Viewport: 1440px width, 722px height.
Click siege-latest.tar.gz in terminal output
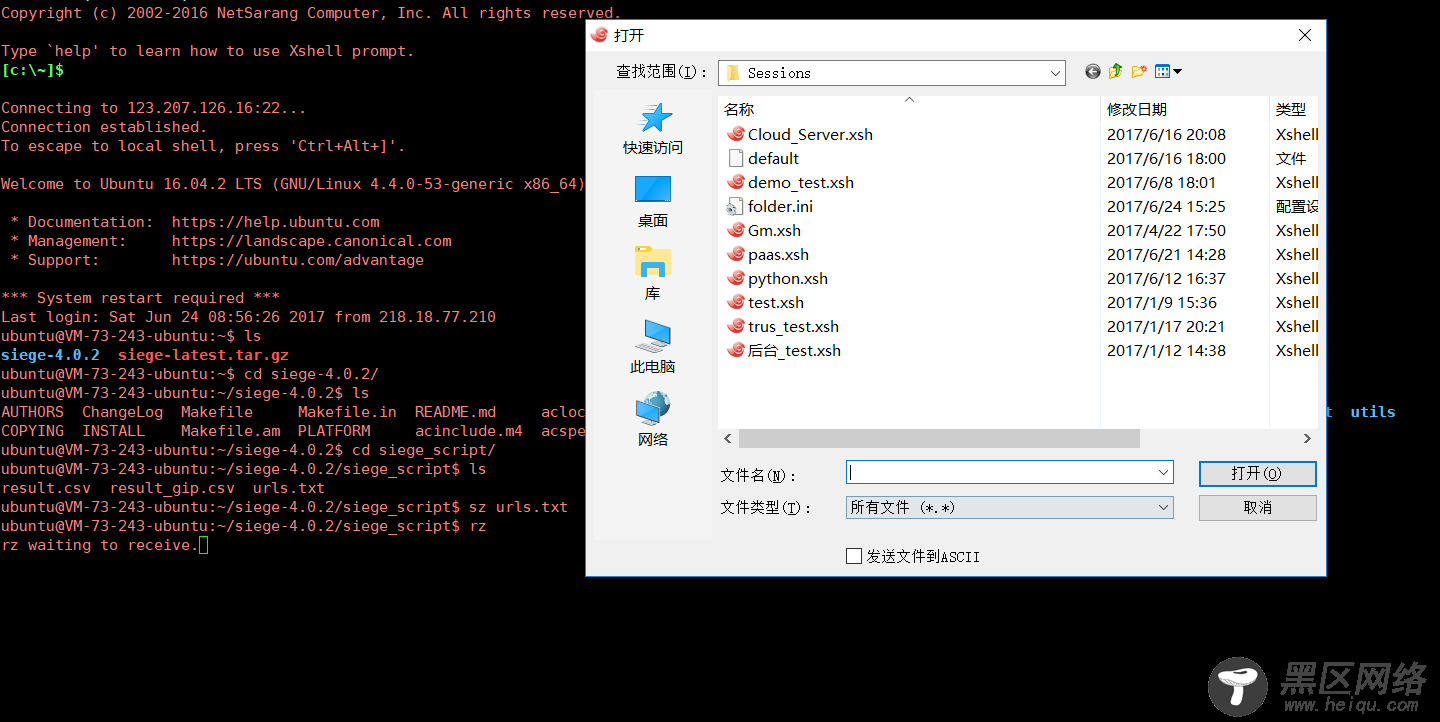(203, 355)
